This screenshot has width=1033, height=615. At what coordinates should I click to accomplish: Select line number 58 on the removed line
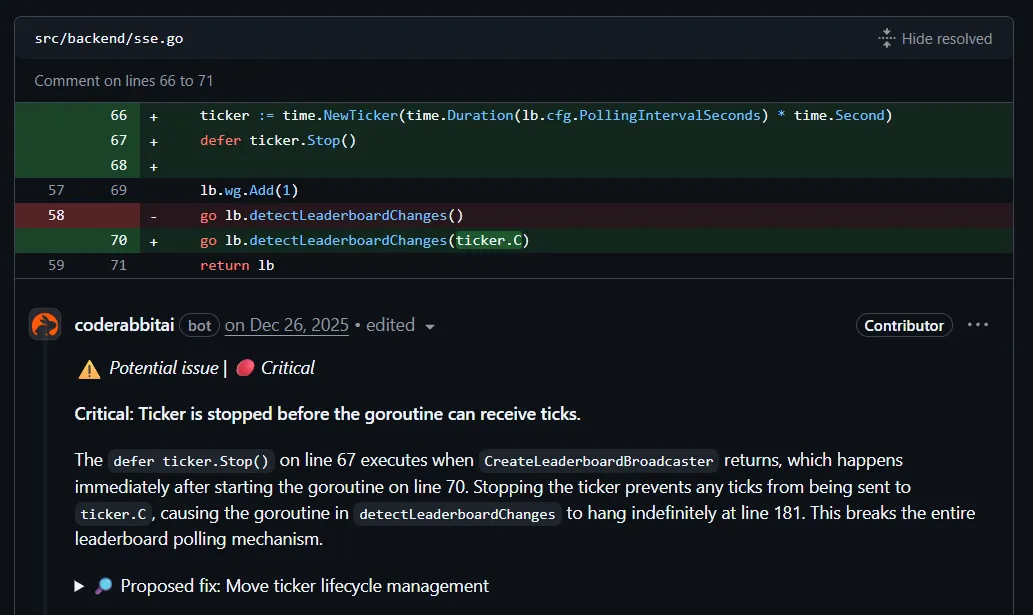pyautogui.click(x=57, y=215)
